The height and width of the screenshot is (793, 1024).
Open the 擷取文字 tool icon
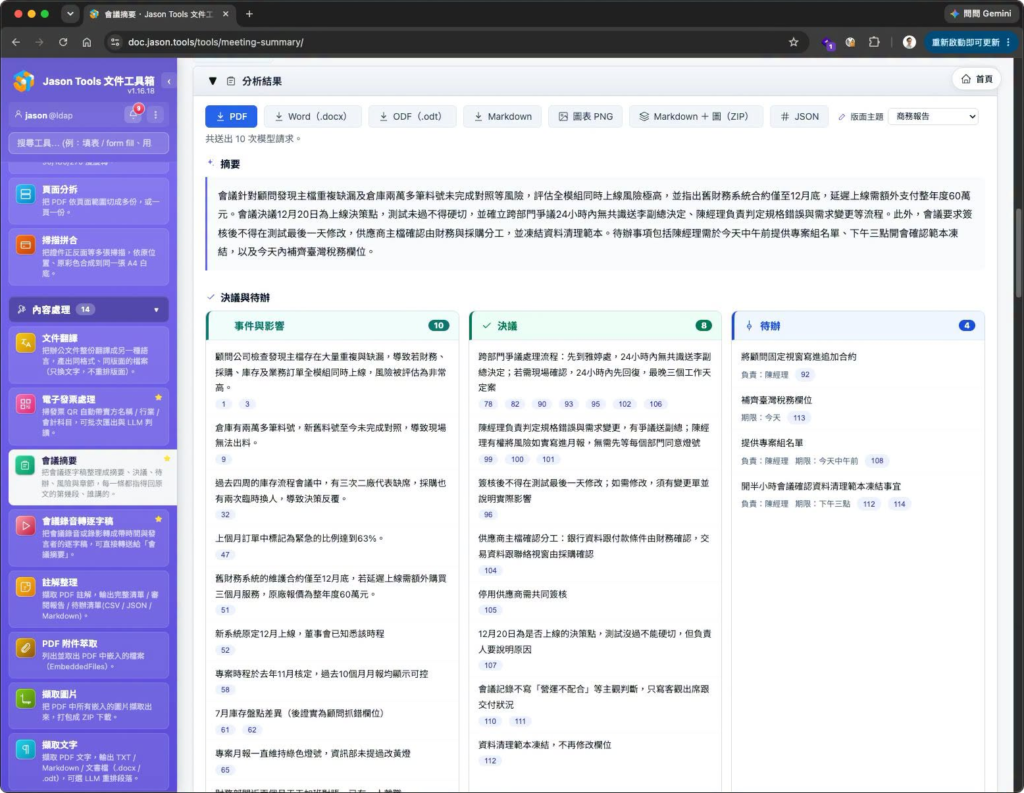(25, 749)
